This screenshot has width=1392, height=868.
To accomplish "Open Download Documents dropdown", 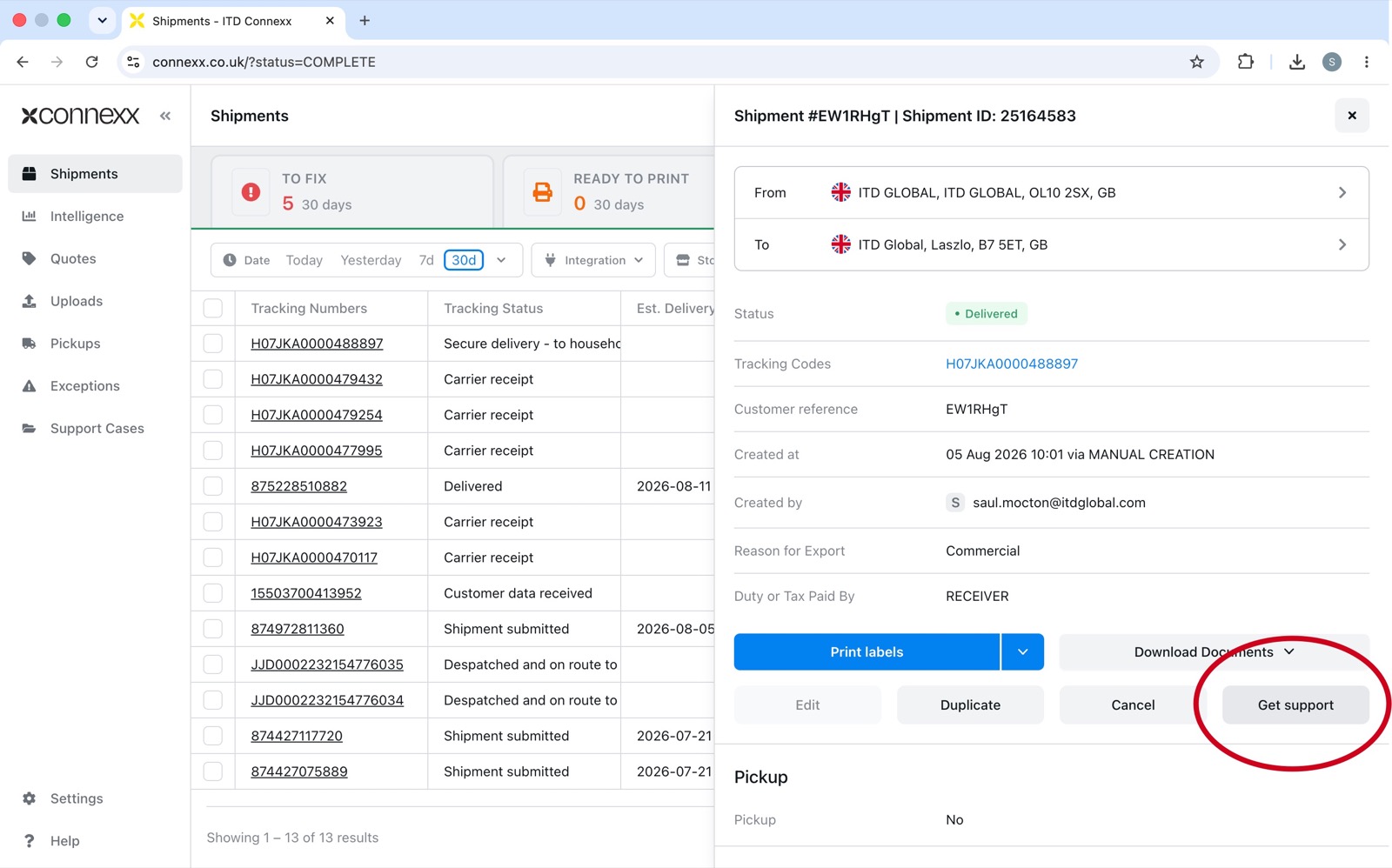I will click(1215, 652).
